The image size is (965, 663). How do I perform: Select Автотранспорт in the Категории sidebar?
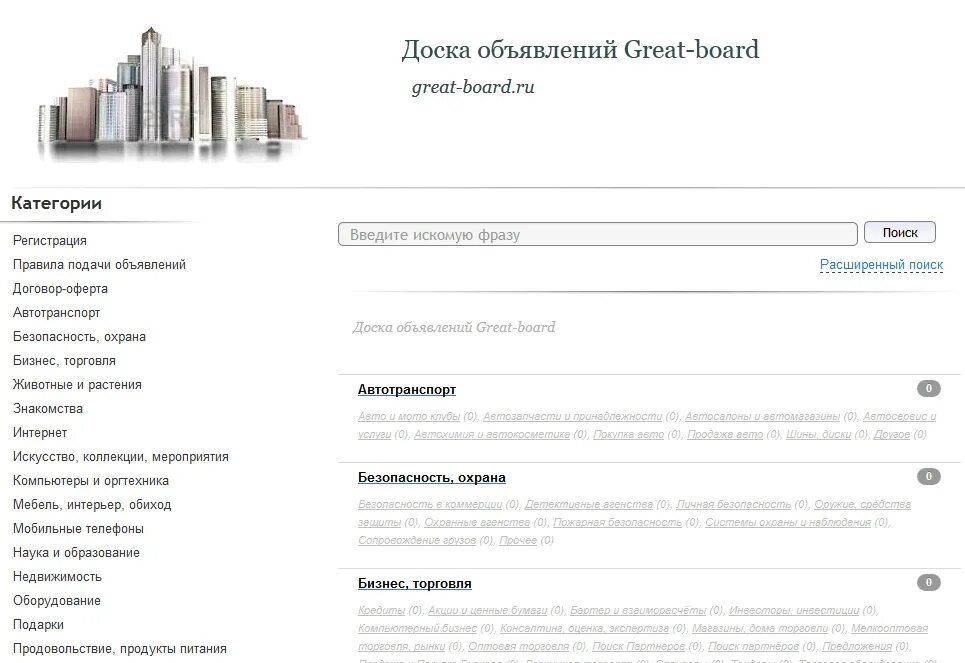[x=57, y=313]
